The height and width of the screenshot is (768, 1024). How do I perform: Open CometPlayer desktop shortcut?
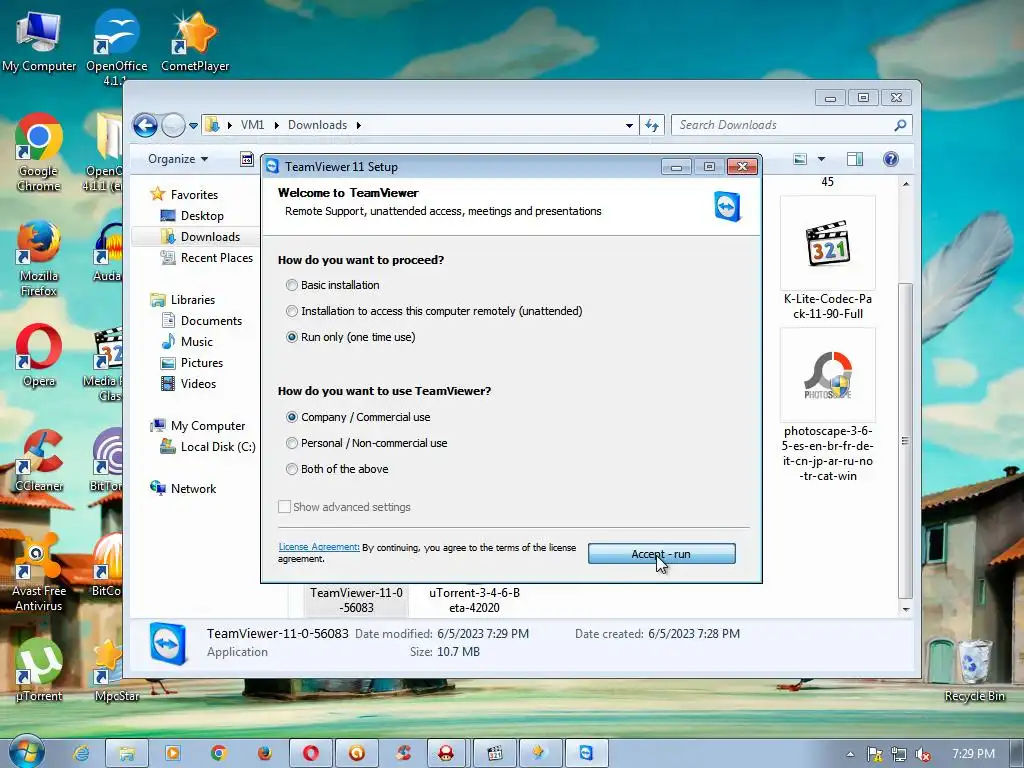195,40
